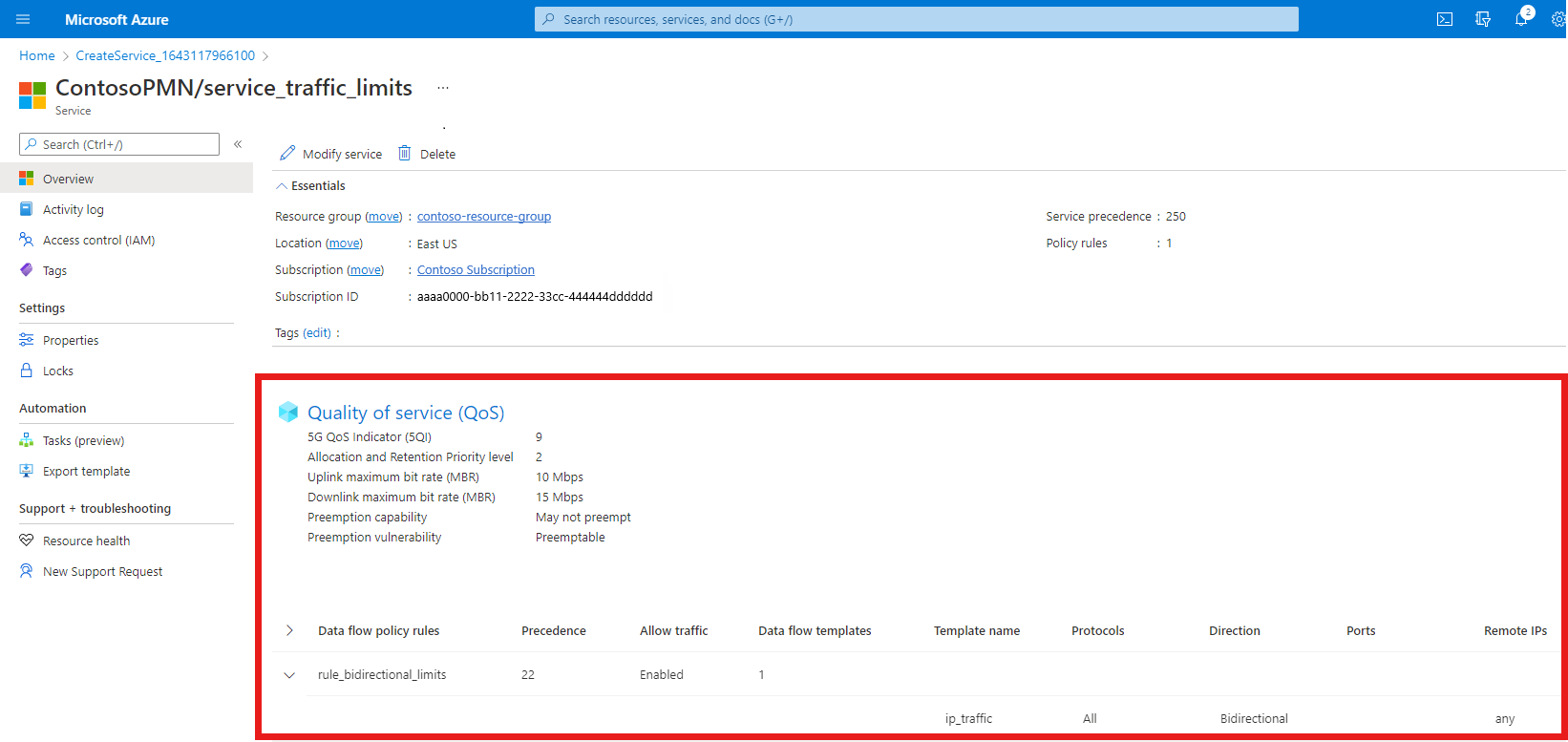Collapse the rule_bidirectional_limits row

(289, 675)
